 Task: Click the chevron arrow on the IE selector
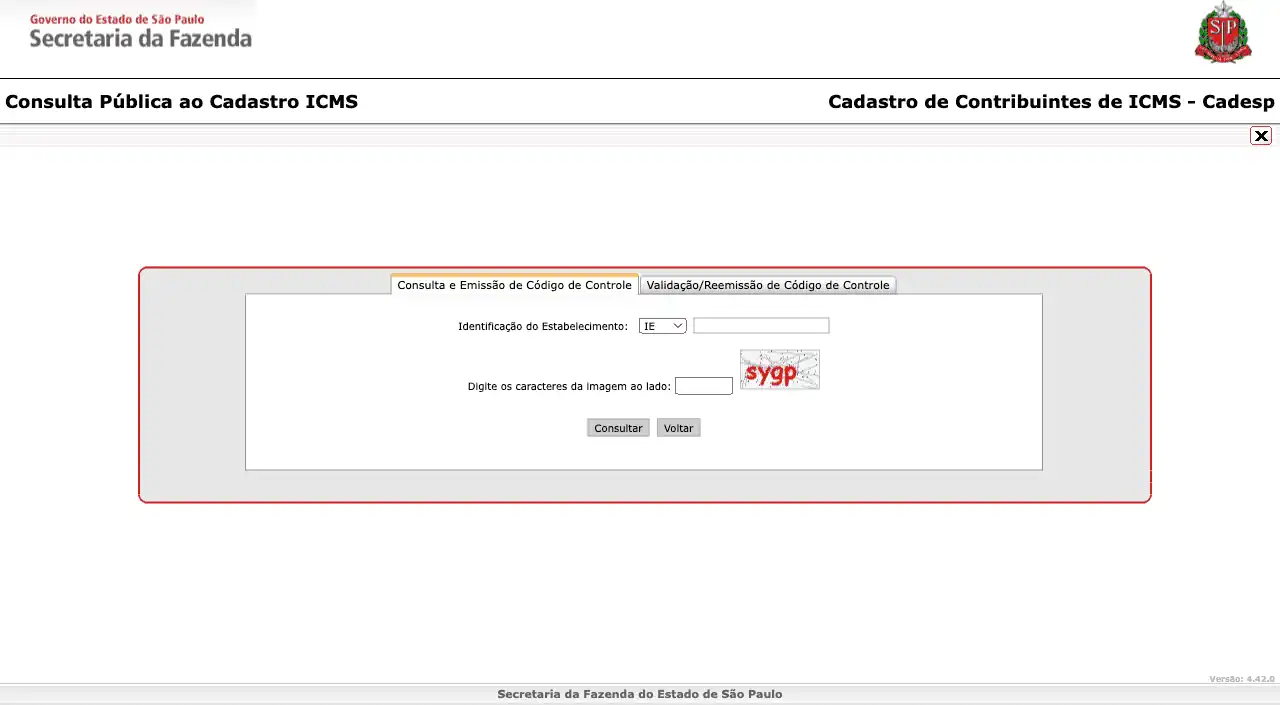pyautogui.click(x=677, y=326)
